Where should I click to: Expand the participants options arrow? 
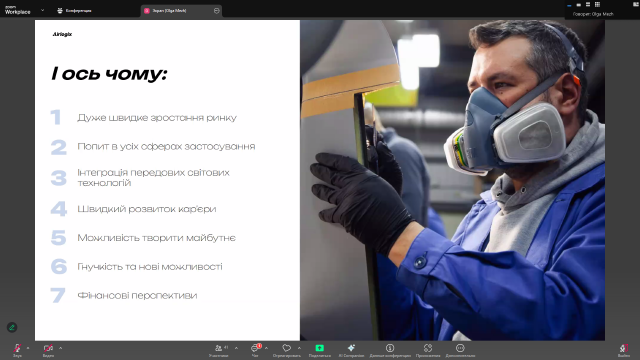236,348
